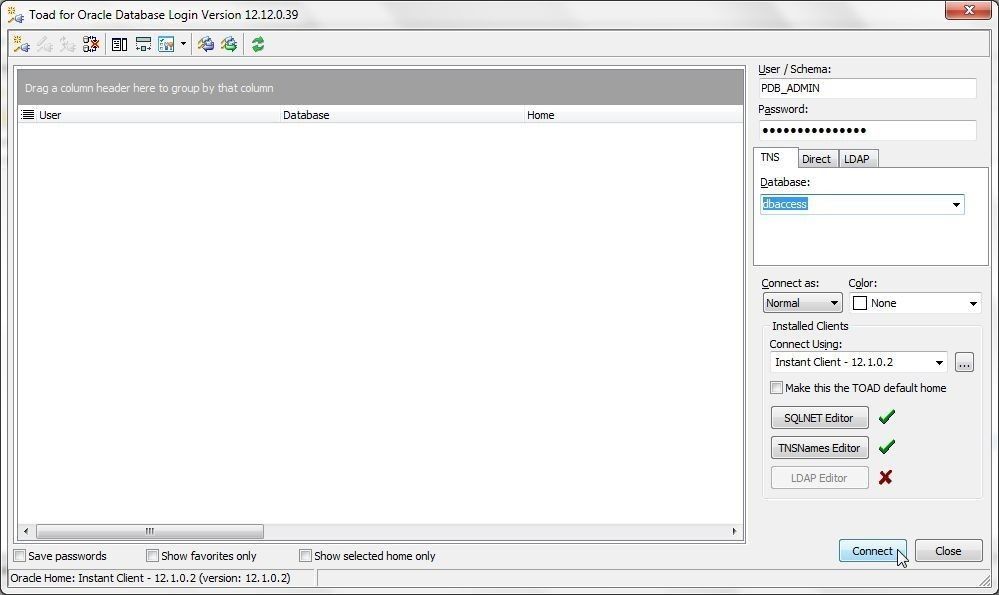Click the green checkmark next to TNSNames Editor

886,447
